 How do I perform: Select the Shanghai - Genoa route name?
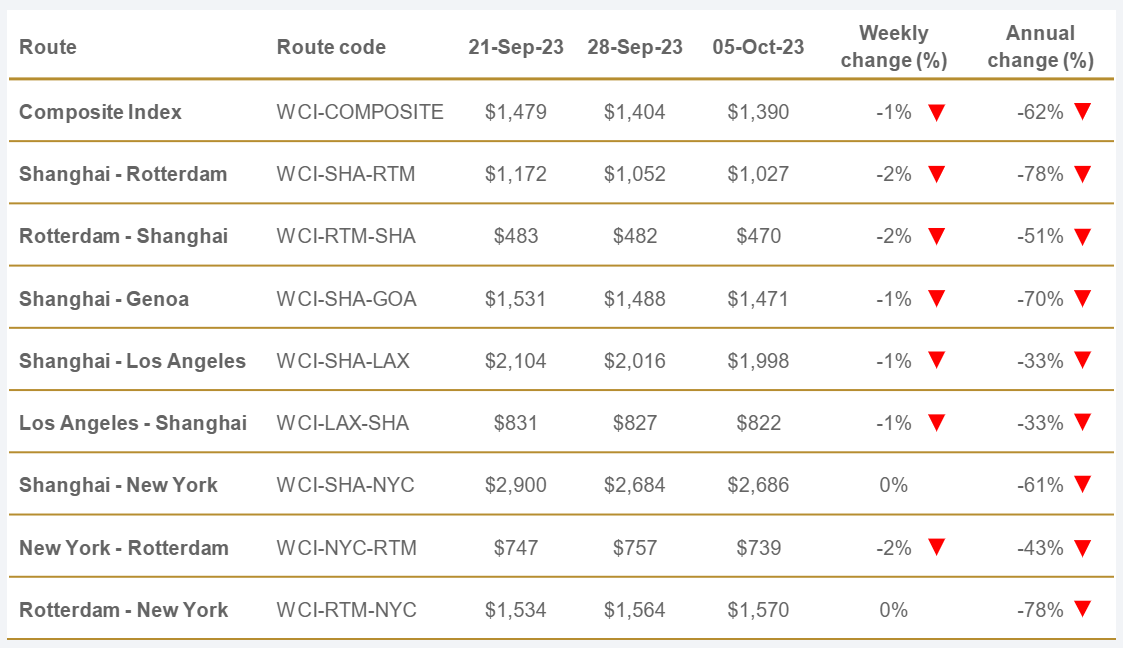tap(104, 298)
